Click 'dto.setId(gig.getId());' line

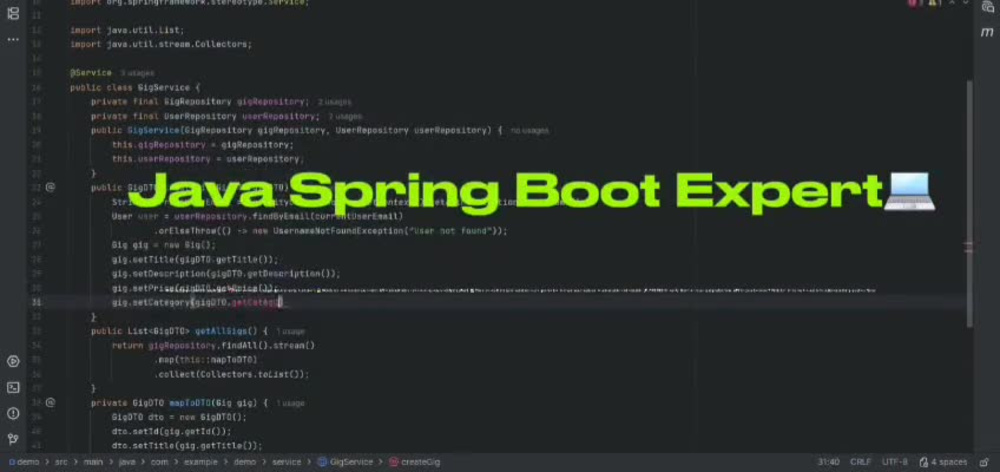point(172,432)
